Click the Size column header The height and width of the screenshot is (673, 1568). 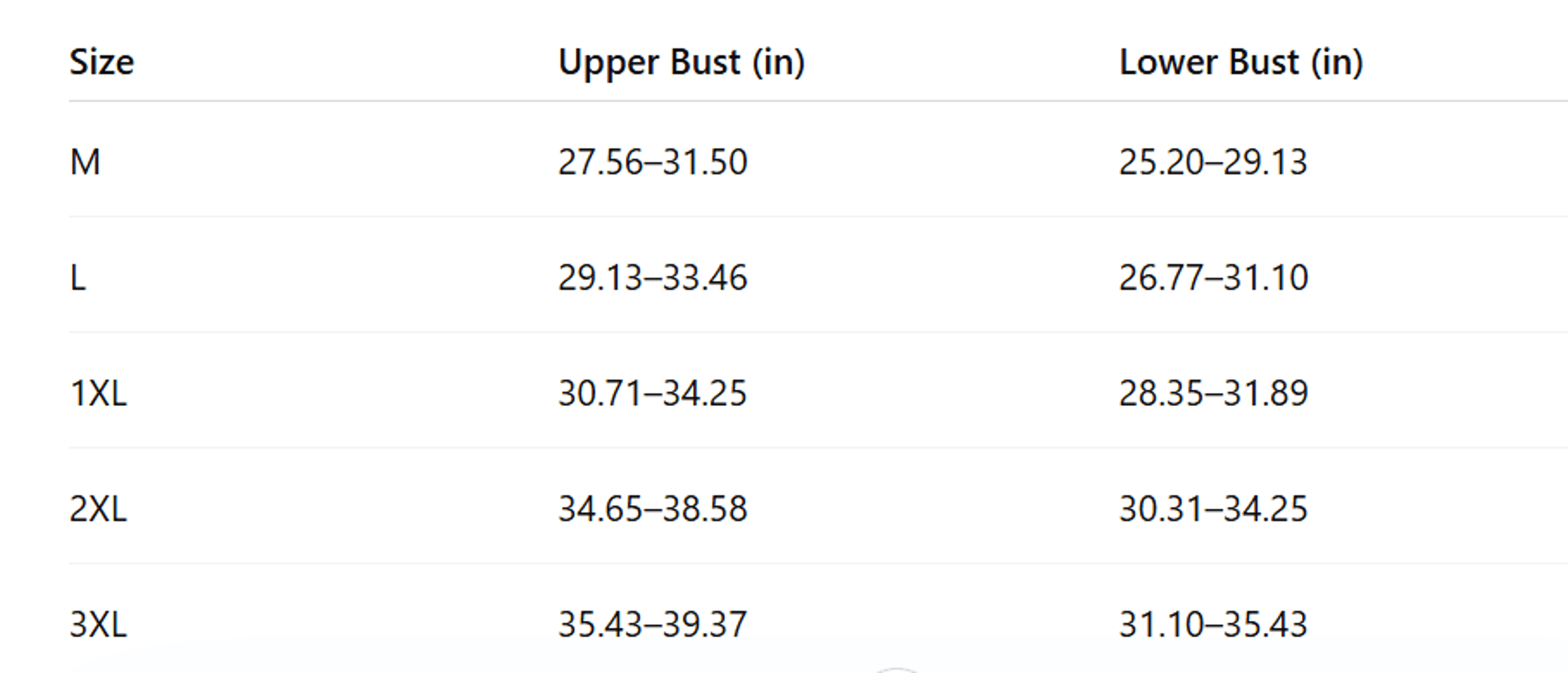102,62
